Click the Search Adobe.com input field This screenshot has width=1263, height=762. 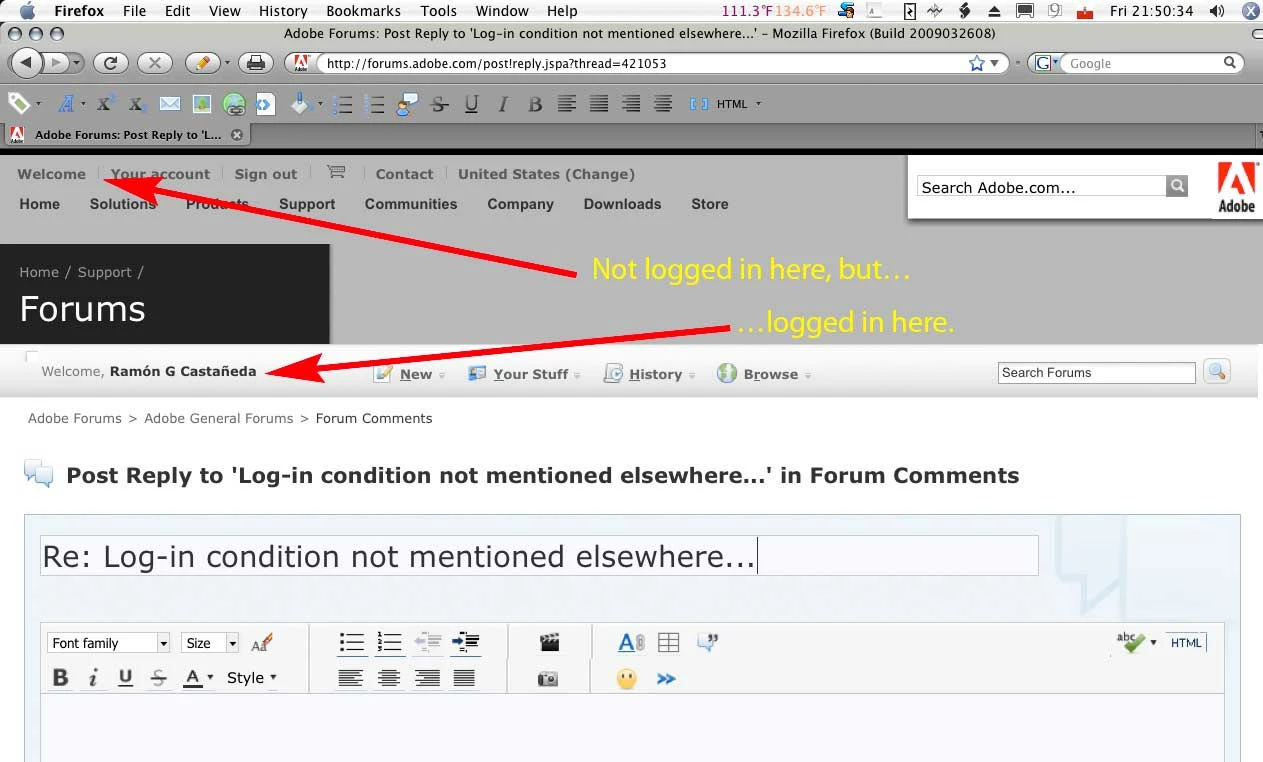[1041, 186]
